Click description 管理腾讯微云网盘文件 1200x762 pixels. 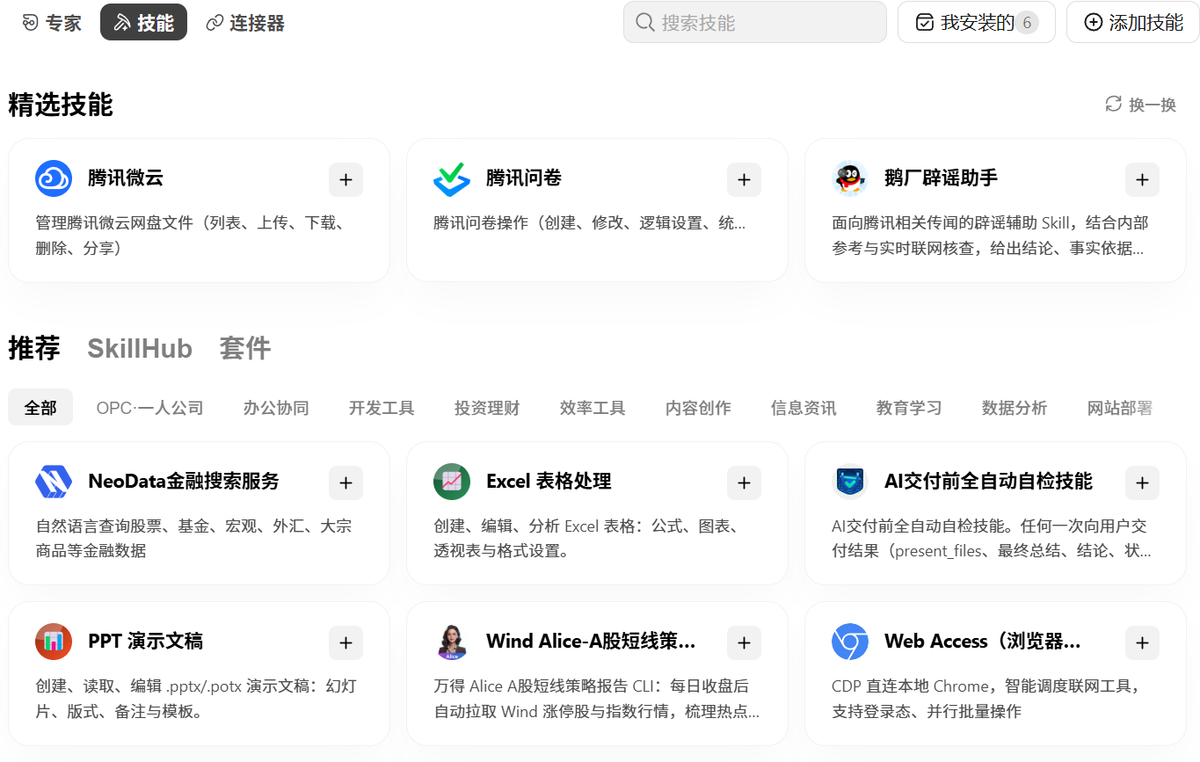pos(190,235)
